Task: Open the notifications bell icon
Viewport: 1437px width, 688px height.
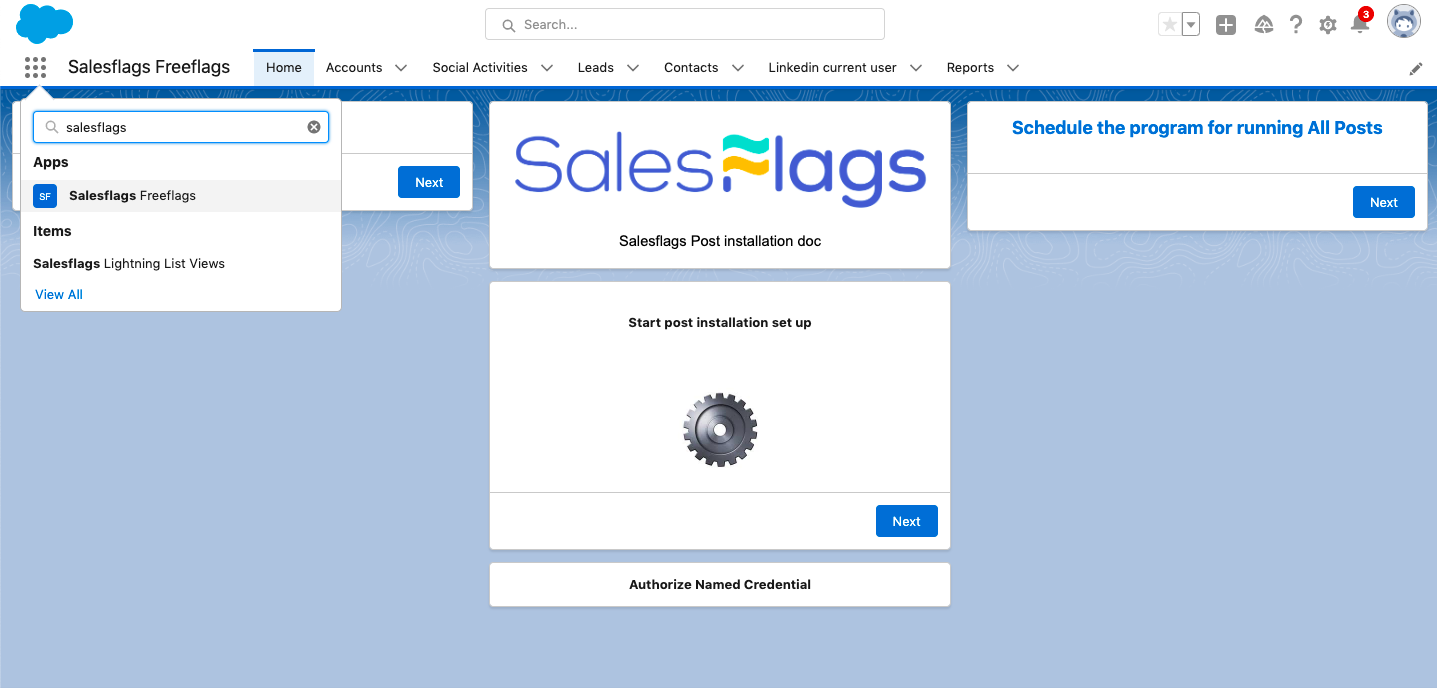Action: pos(1360,25)
